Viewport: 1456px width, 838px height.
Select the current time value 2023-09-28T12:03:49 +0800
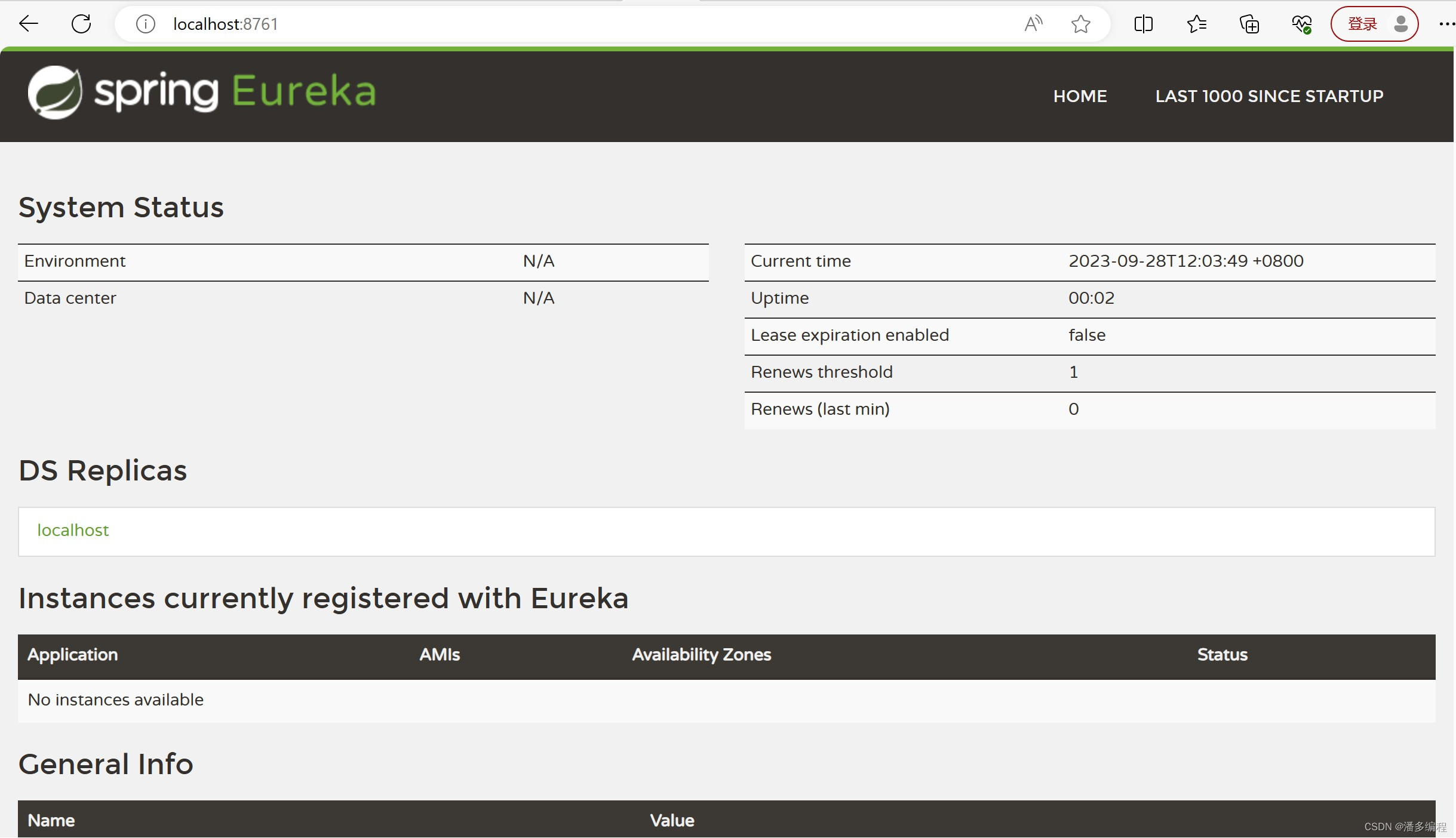[1185, 261]
